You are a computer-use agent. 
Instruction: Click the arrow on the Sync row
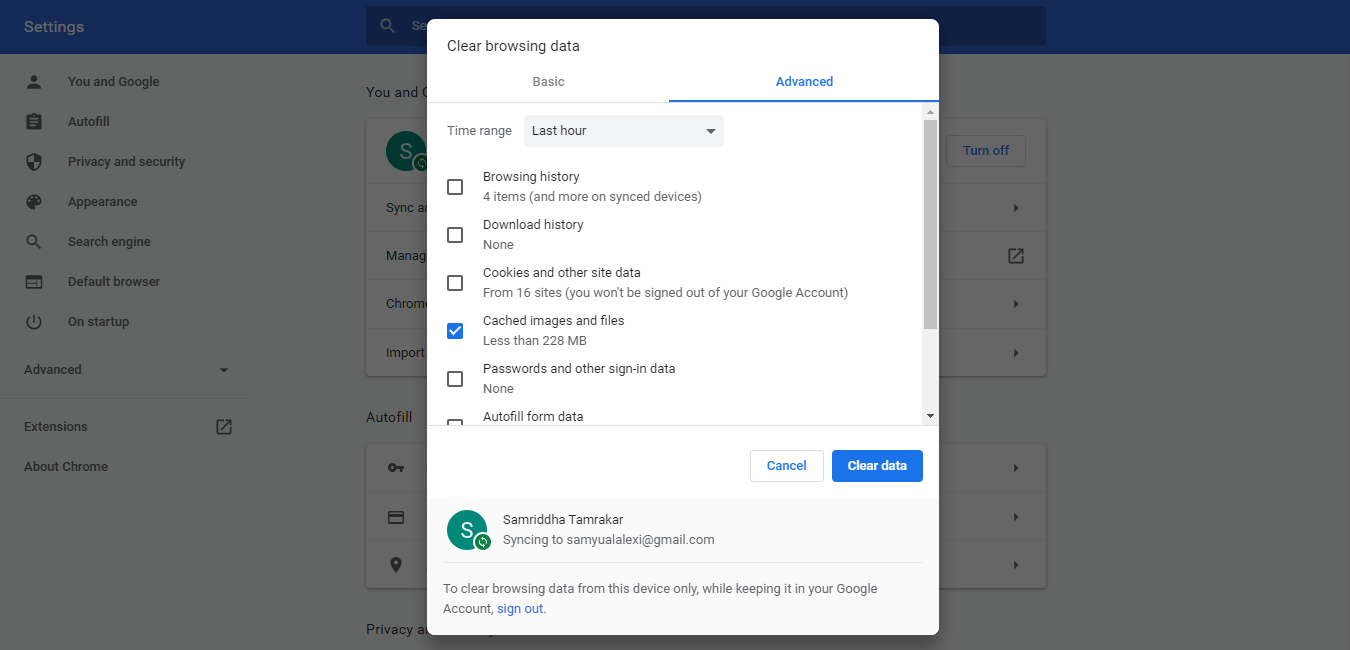click(1016, 208)
